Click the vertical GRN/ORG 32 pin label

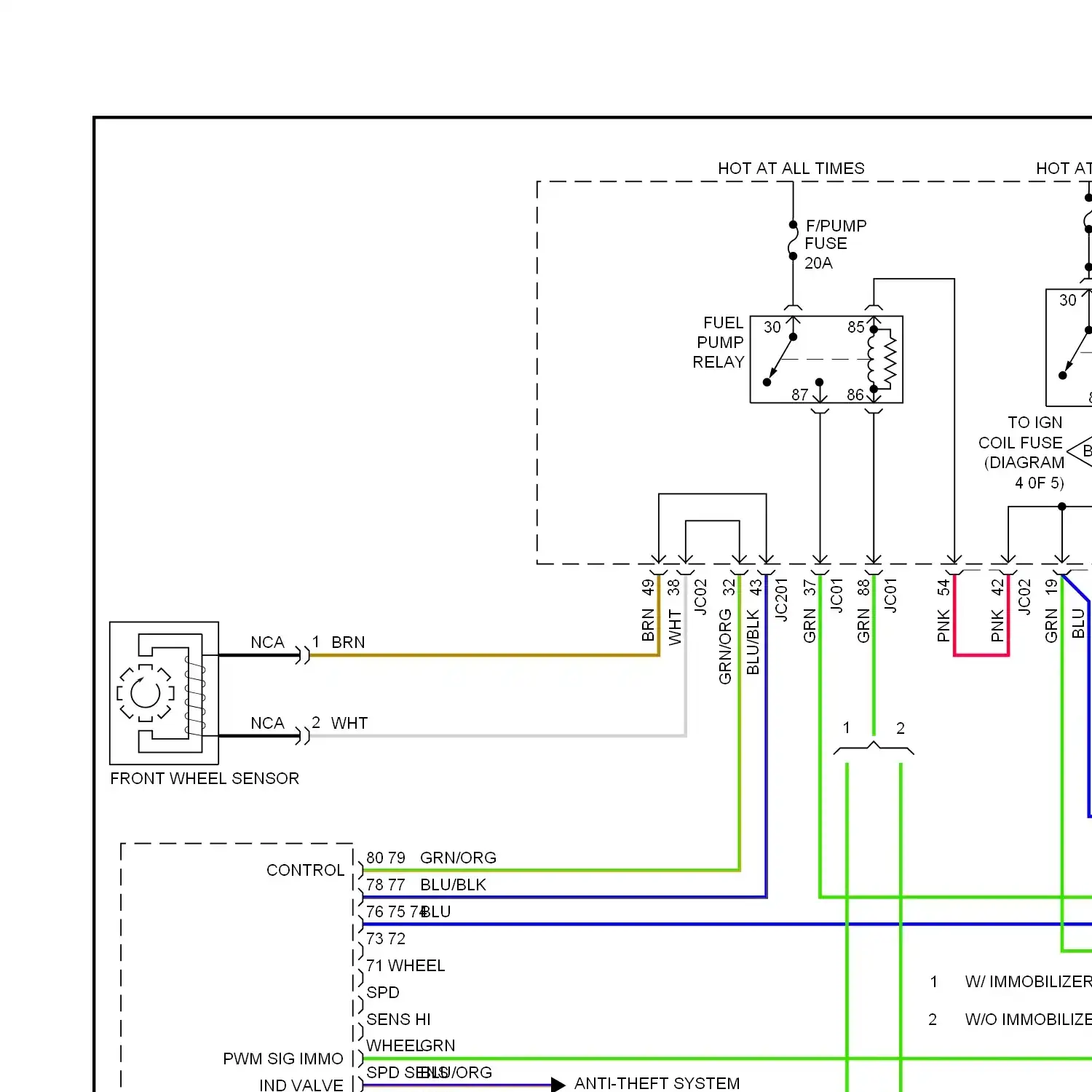(727, 632)
